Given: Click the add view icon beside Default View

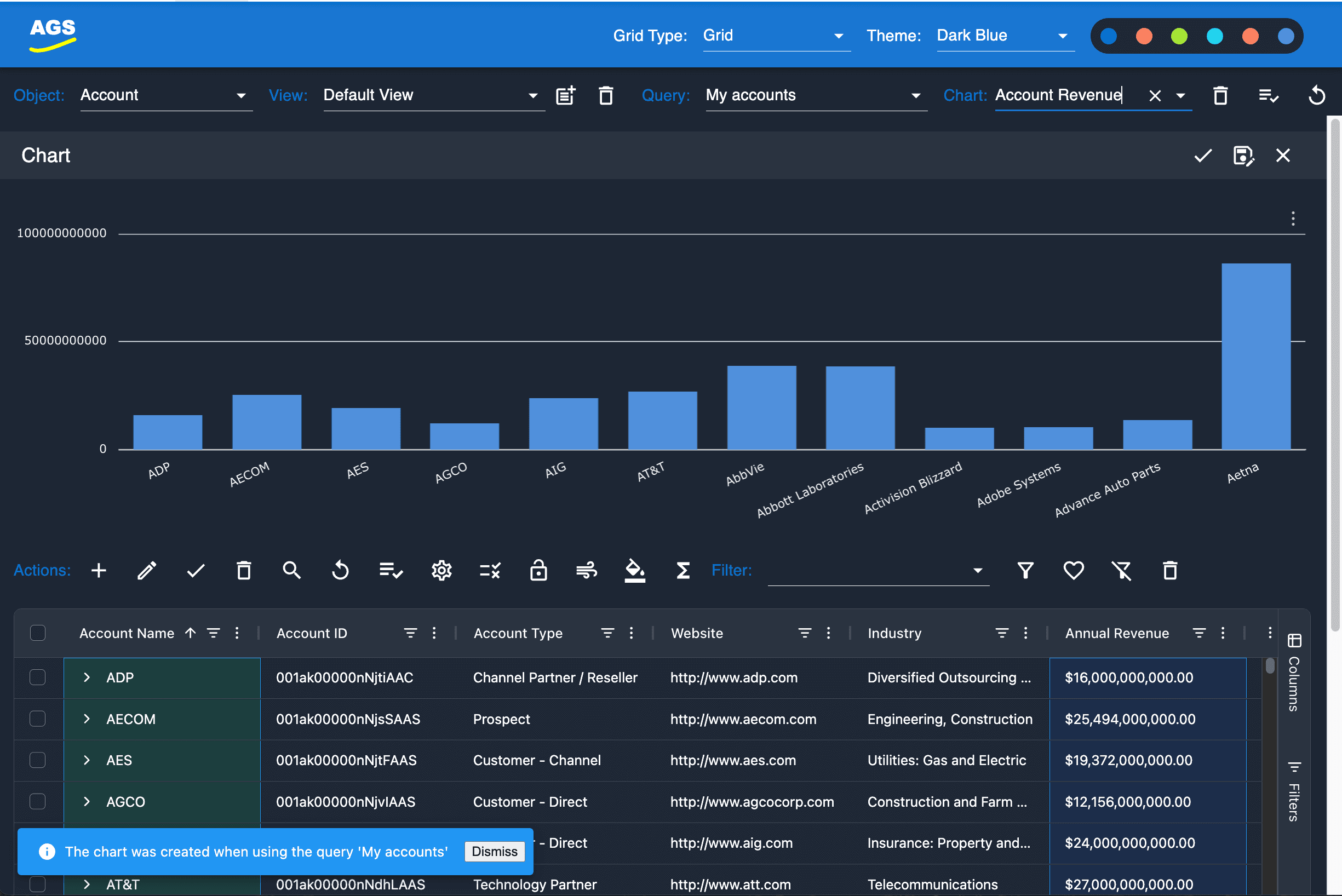Looking at the screenshot, I should click(565, 95).
